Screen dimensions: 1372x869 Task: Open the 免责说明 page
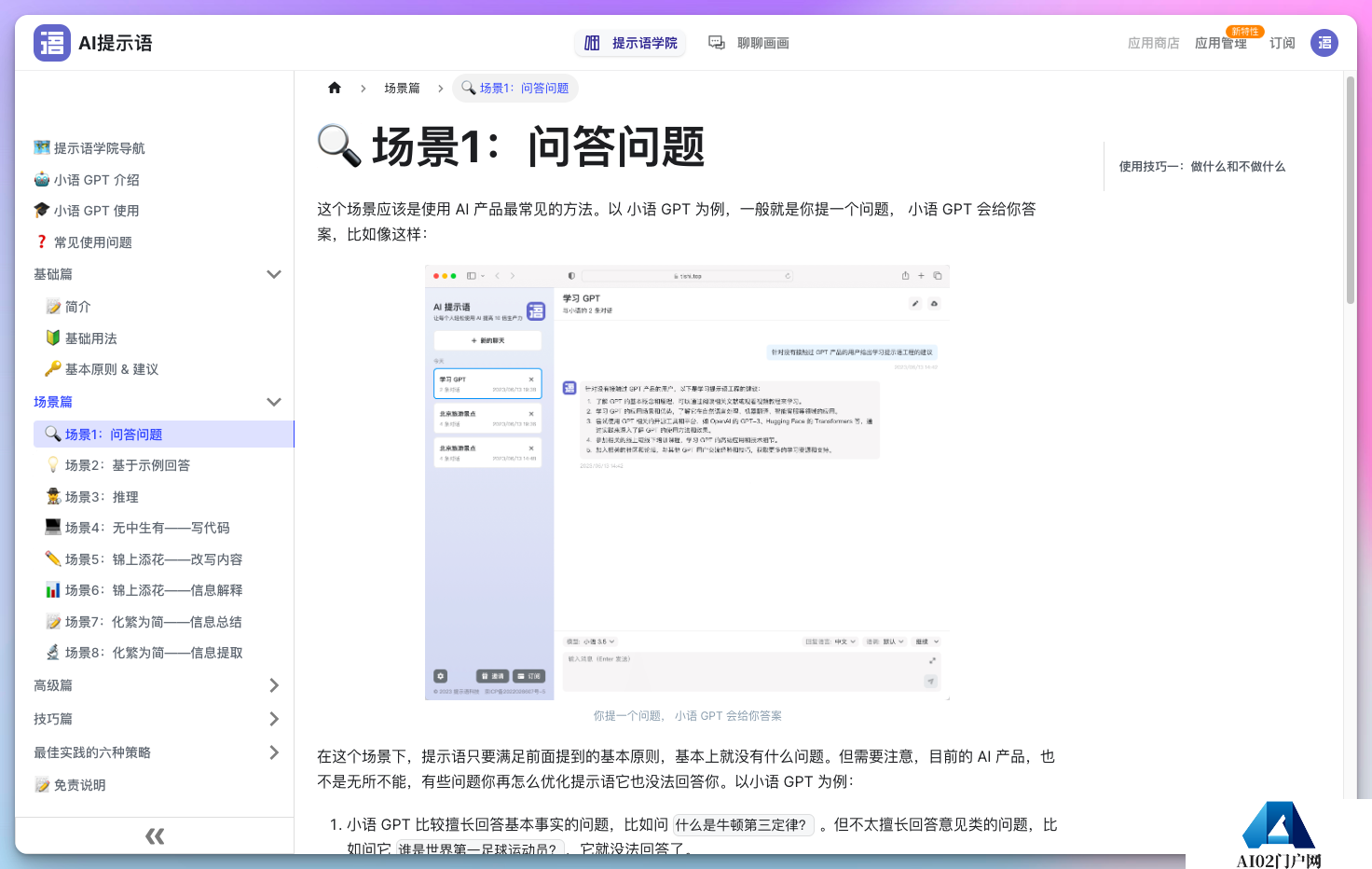coord(70,785)
